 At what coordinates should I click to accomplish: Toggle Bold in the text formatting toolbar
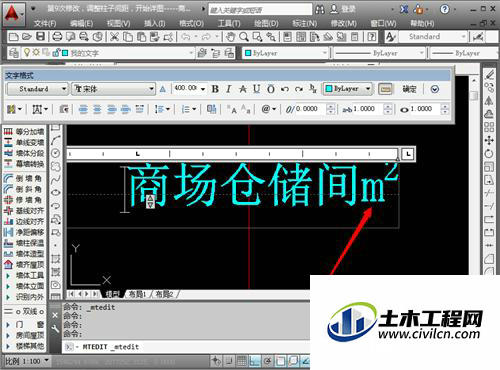(x=215, y=89)
